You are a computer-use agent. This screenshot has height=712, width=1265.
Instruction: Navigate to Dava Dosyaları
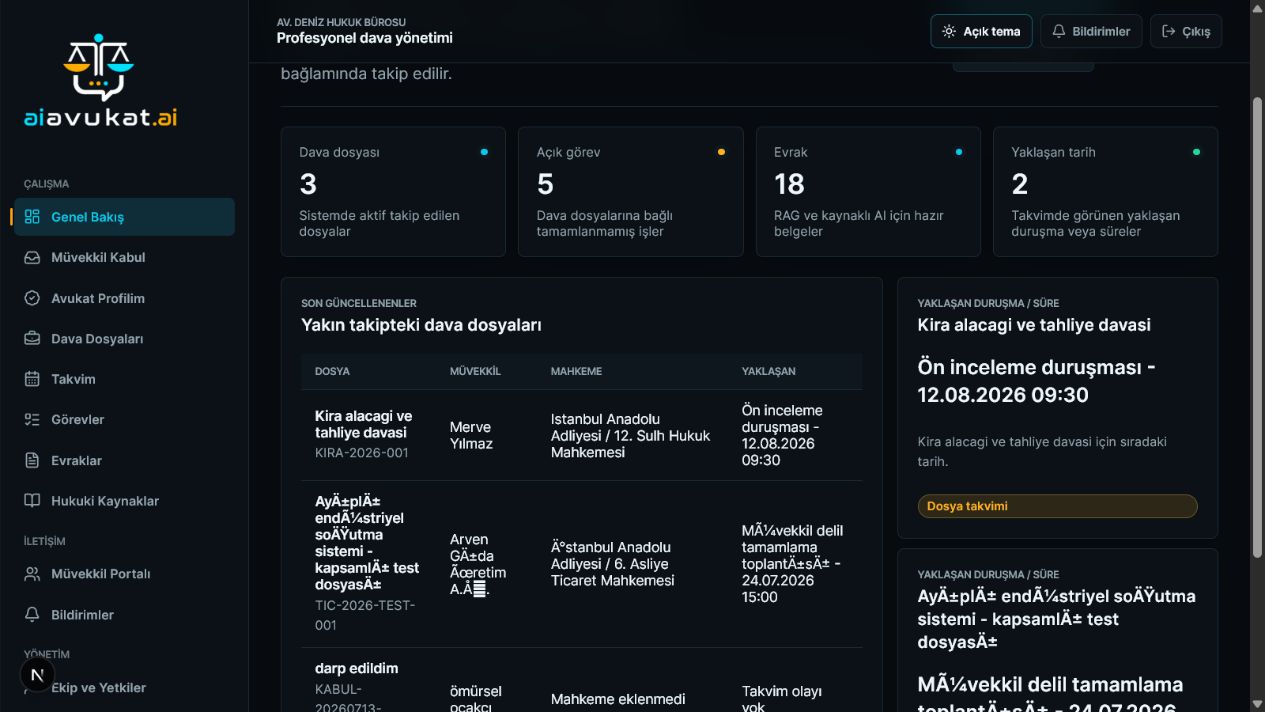pyautogui.click(x=124, y=339)
